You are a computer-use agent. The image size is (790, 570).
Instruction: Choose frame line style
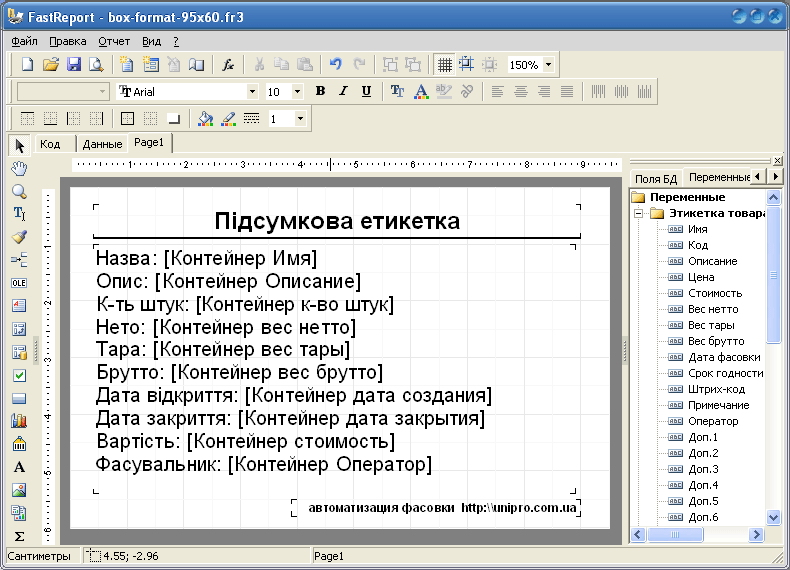251,118
